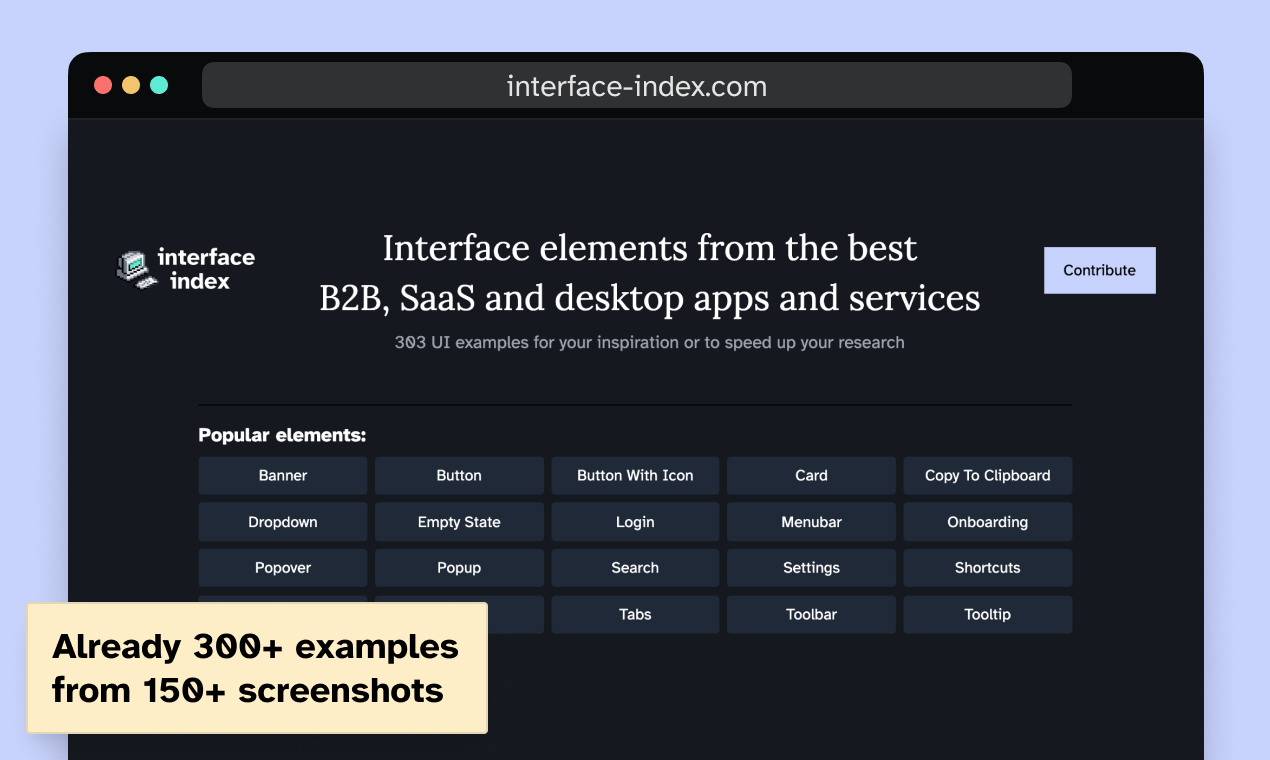Open the Copy To Clipboard examples
The height and width of the screenshot is (760, 1270).
(987, 475)
